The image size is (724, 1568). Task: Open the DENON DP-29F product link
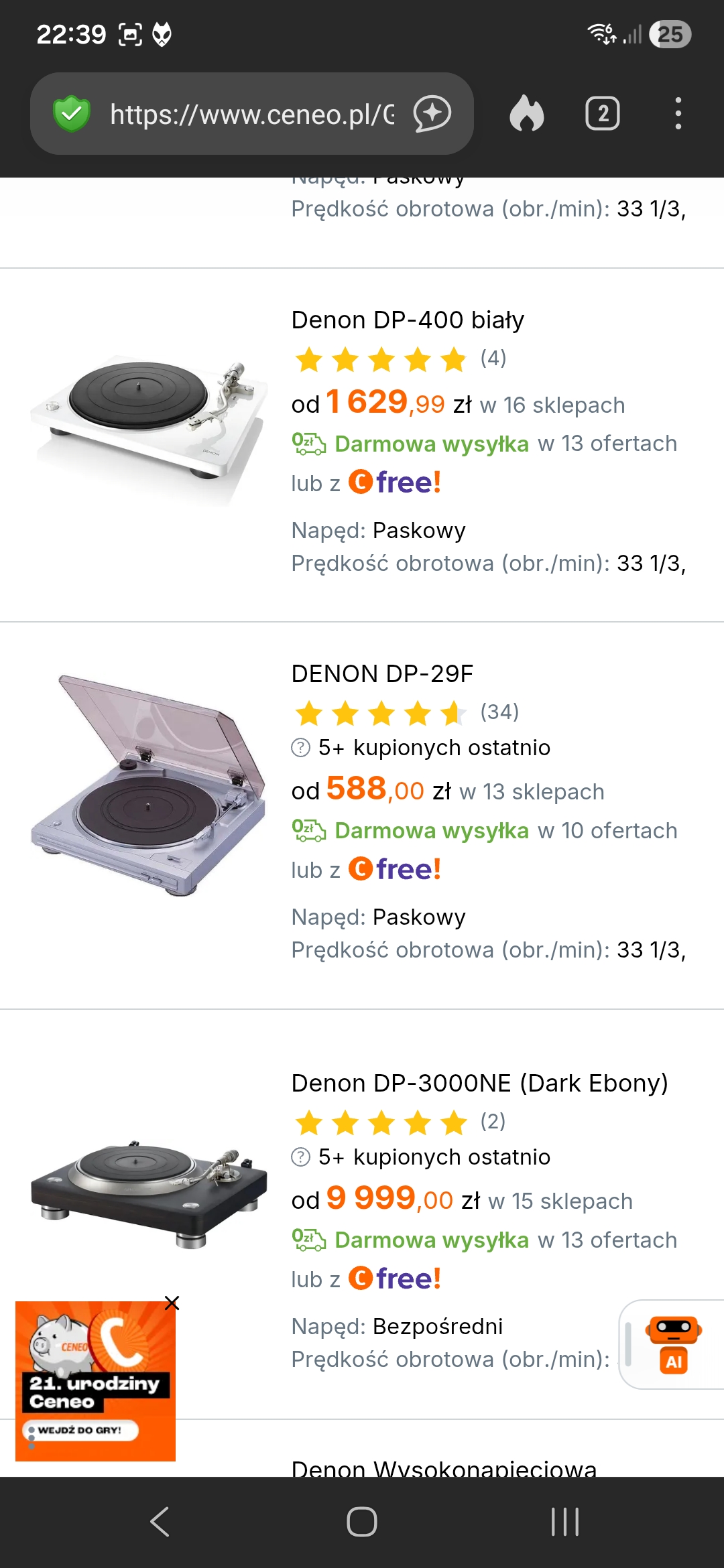(x=382, y=674)
